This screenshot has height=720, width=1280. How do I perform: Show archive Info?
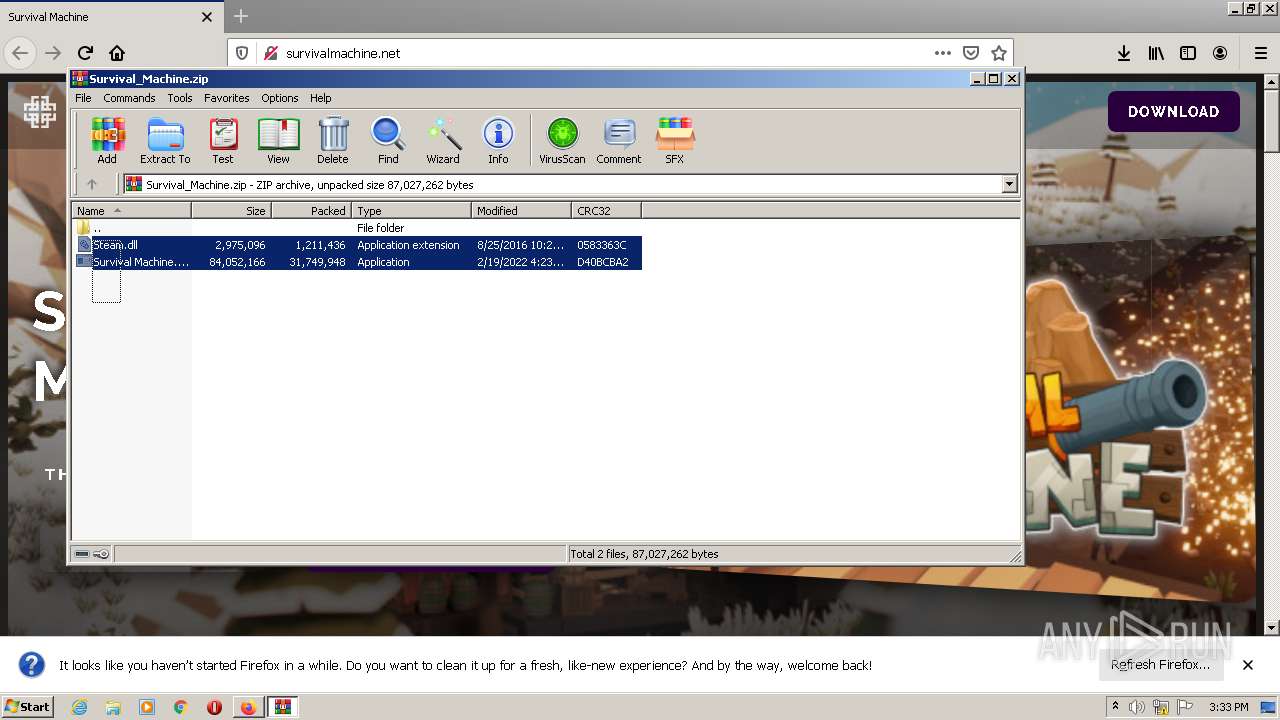(x=498, y=140)
